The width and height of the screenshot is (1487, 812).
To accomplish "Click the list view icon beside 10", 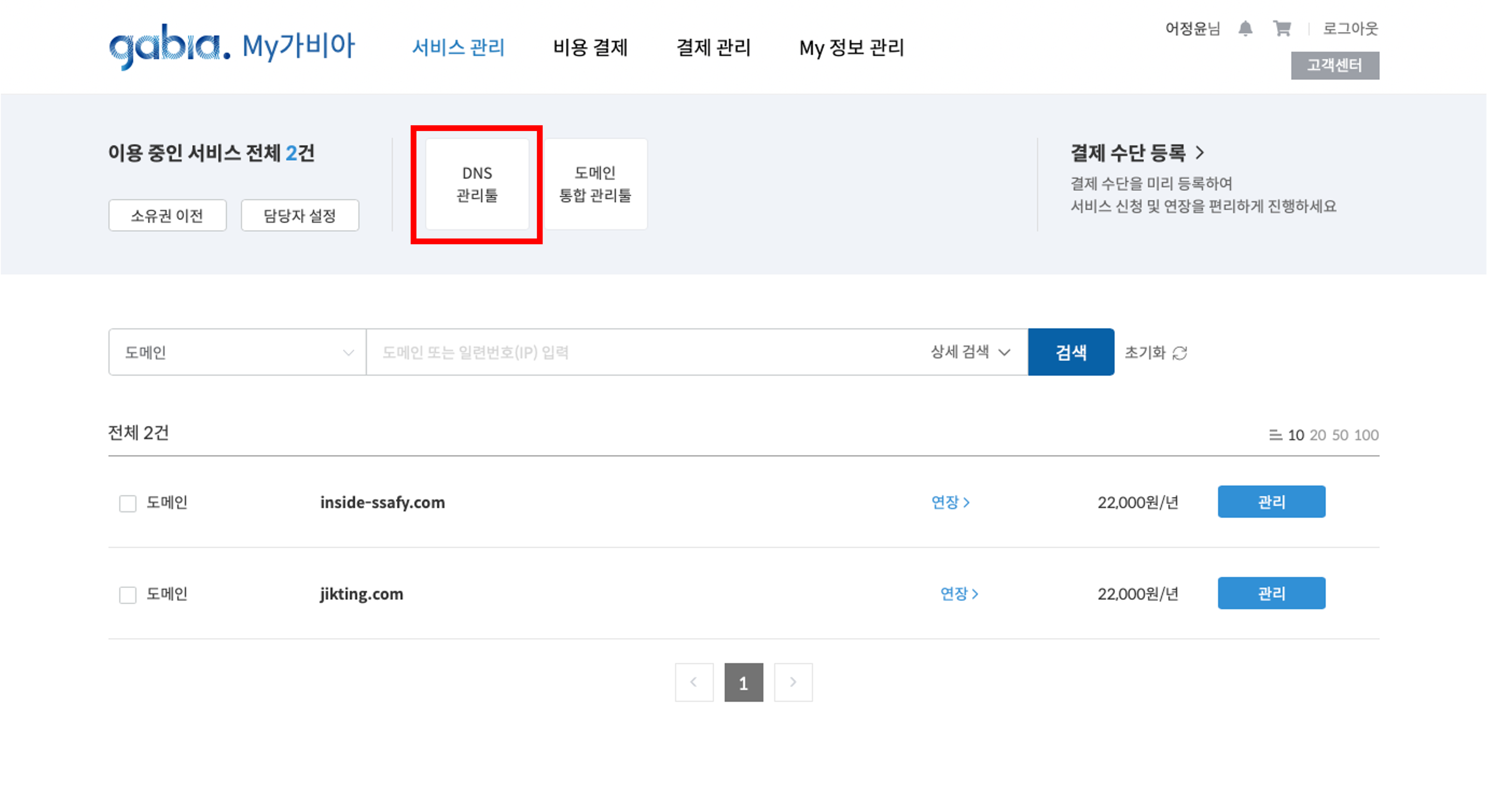I will pos(1275,435).
